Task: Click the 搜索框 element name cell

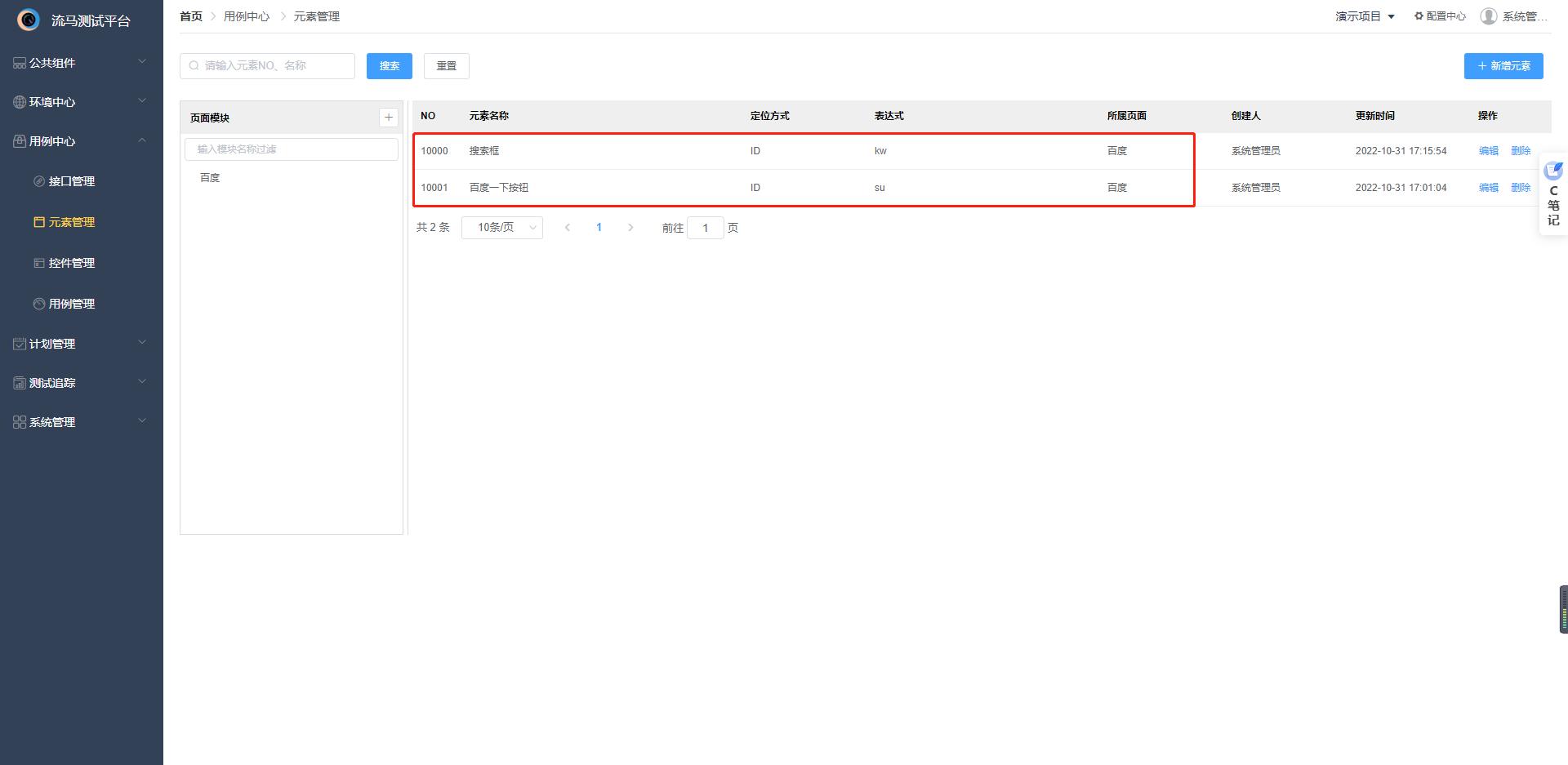Action: coord(484,151)
